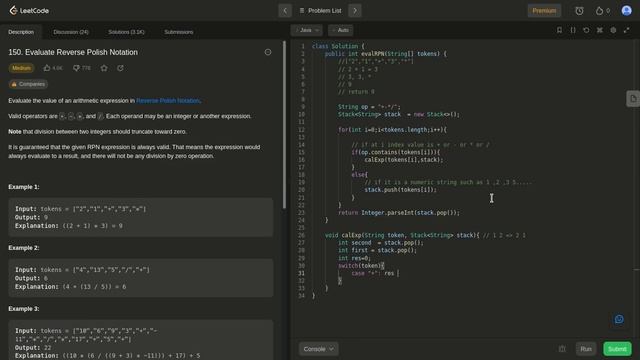Like the problem with thumbs up
The width and height of the screenshot is (640, 360).
(53, 68)
